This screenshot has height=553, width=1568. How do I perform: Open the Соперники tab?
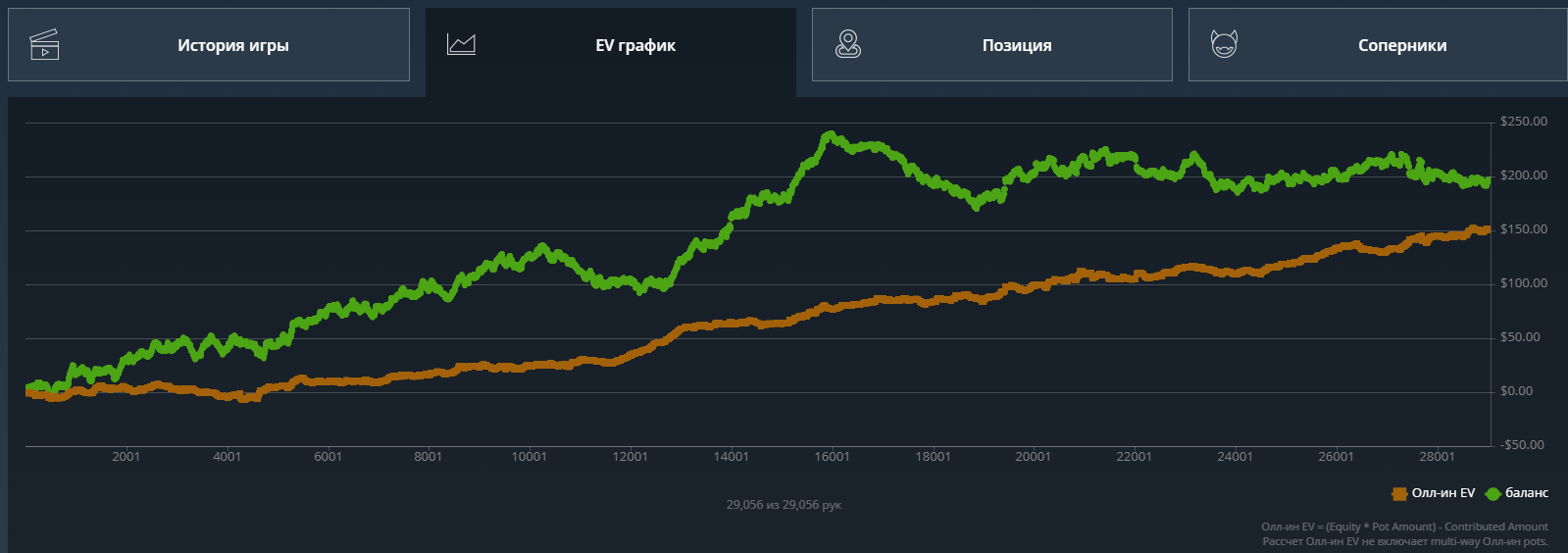[x=1378, y=45]
